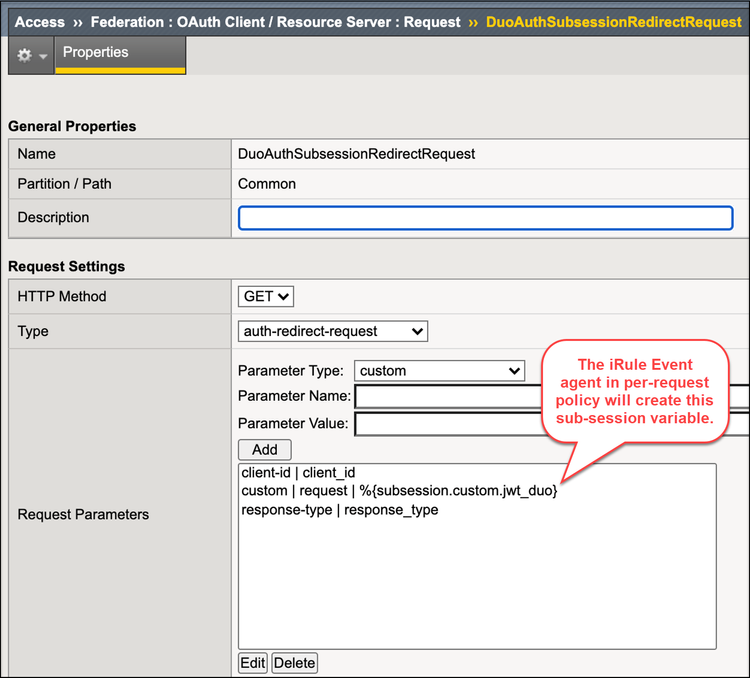The width and height of the screenshot is (750, 678).
Task: Click the Access breadcrumb link
Action: [40, 21]
